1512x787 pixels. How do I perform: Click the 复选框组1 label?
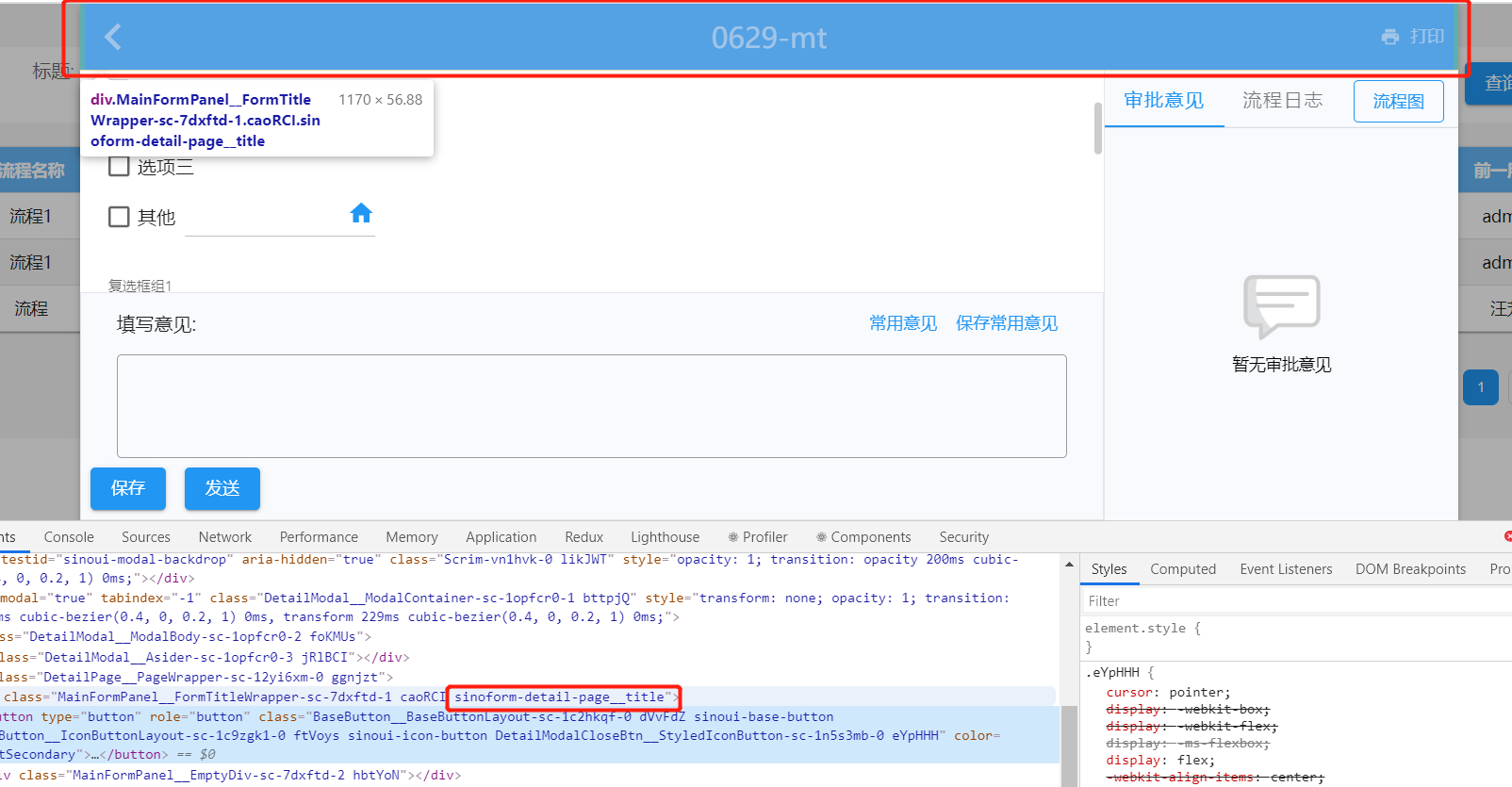coord(140,286)
